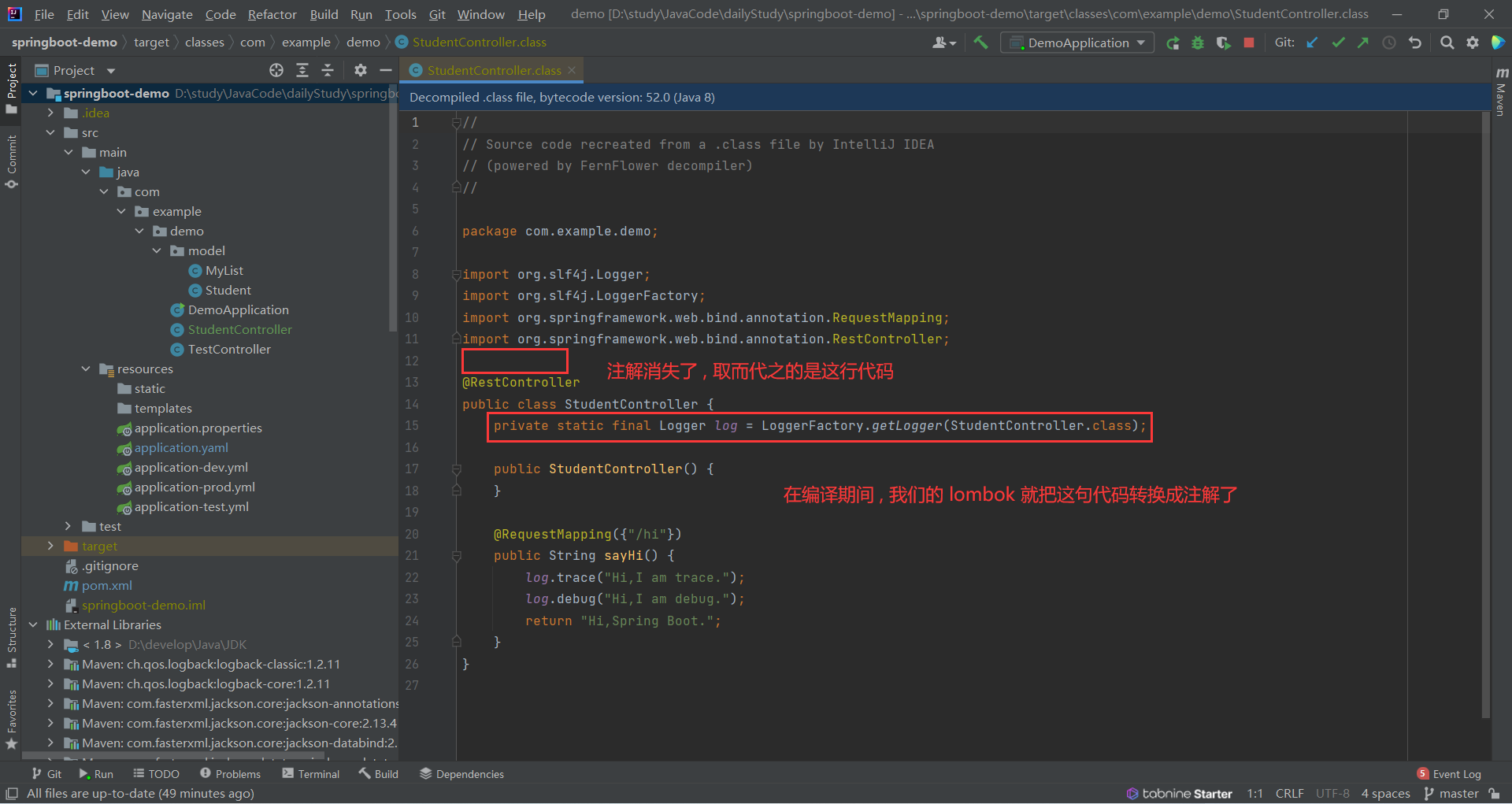Open the TODO tool window
The image size is (1512, 804).
click(x=156, y=774)
